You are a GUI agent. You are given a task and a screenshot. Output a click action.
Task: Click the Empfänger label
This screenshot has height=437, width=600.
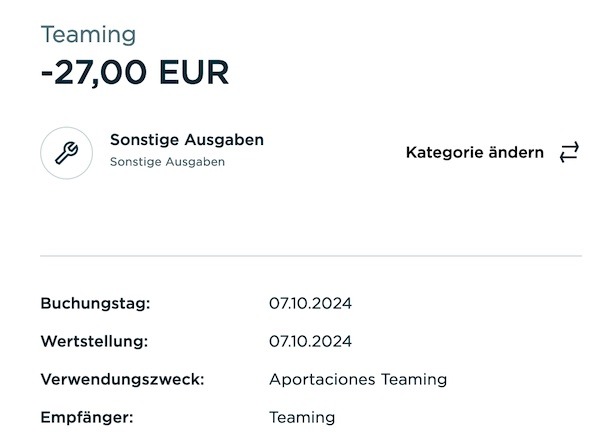point(87,417)
